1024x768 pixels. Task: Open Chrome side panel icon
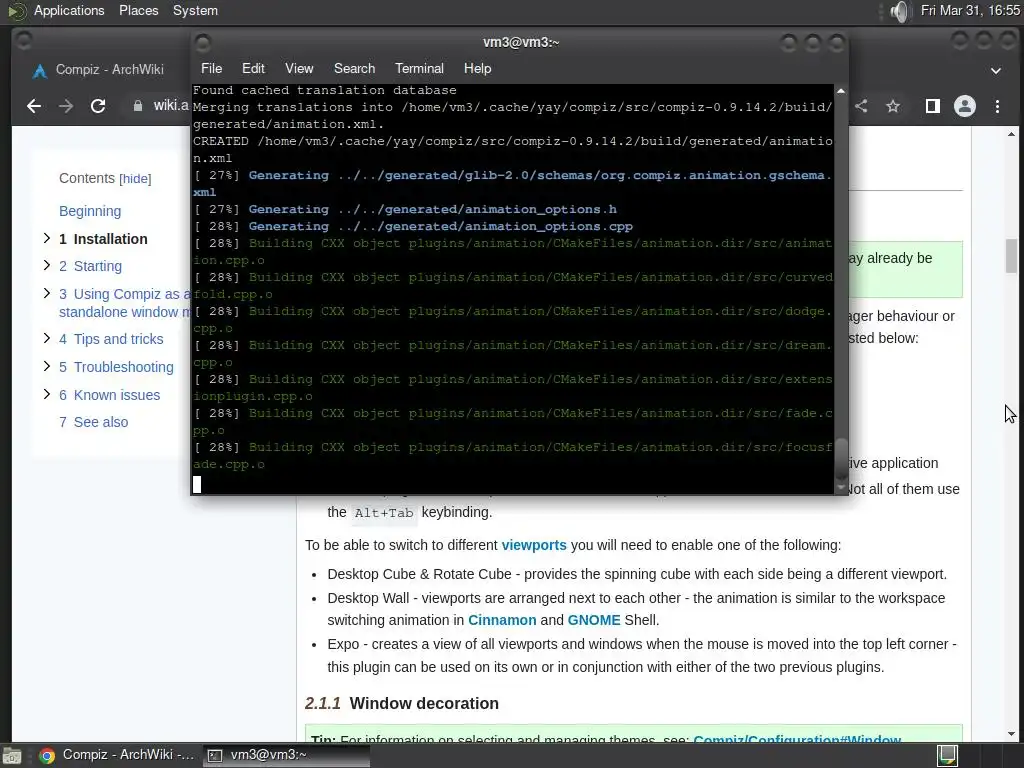pos(933,106)
